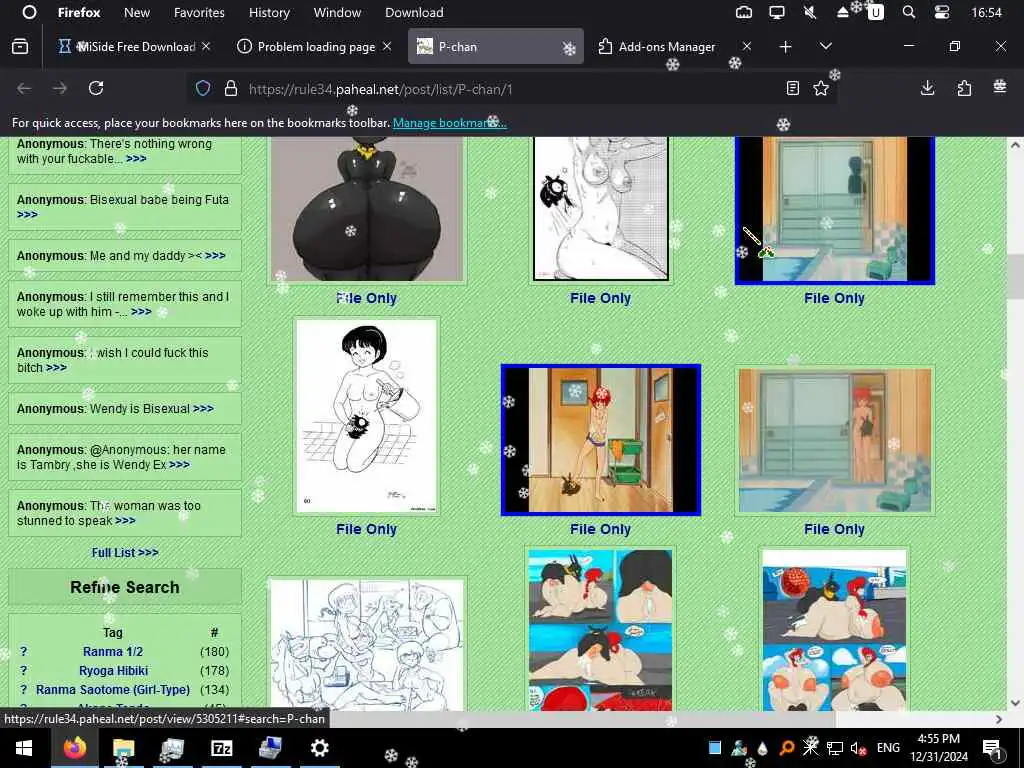Close the Add-ons Manager tab
The image size is (1024, 768).
pos(746,46)
